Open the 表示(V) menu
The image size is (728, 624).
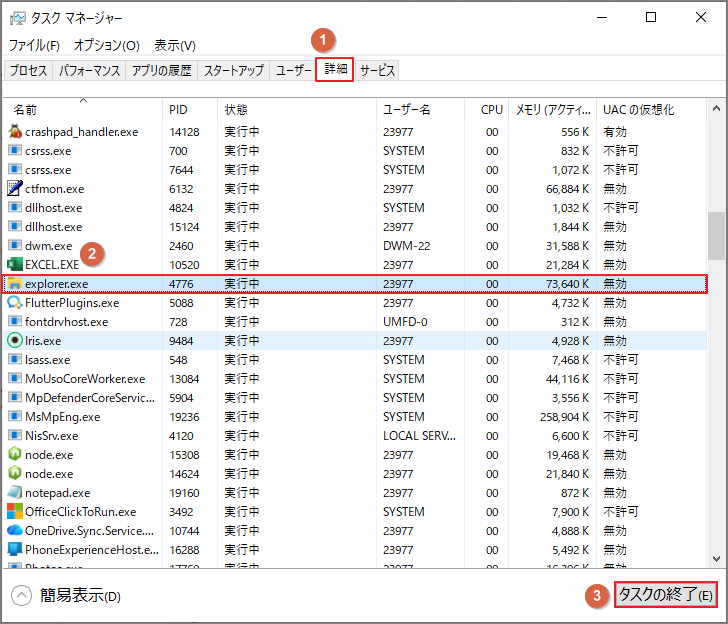175,46
